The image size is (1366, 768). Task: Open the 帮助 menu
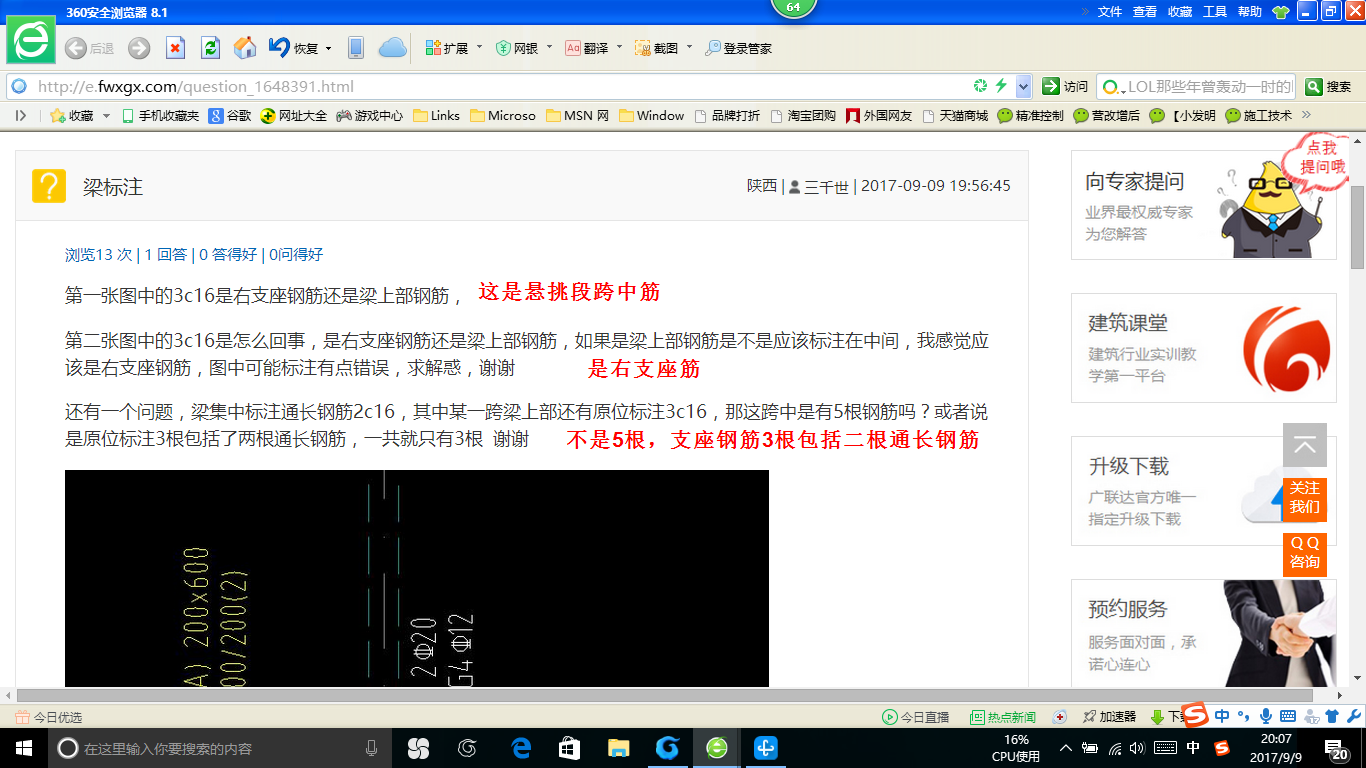1250,12
